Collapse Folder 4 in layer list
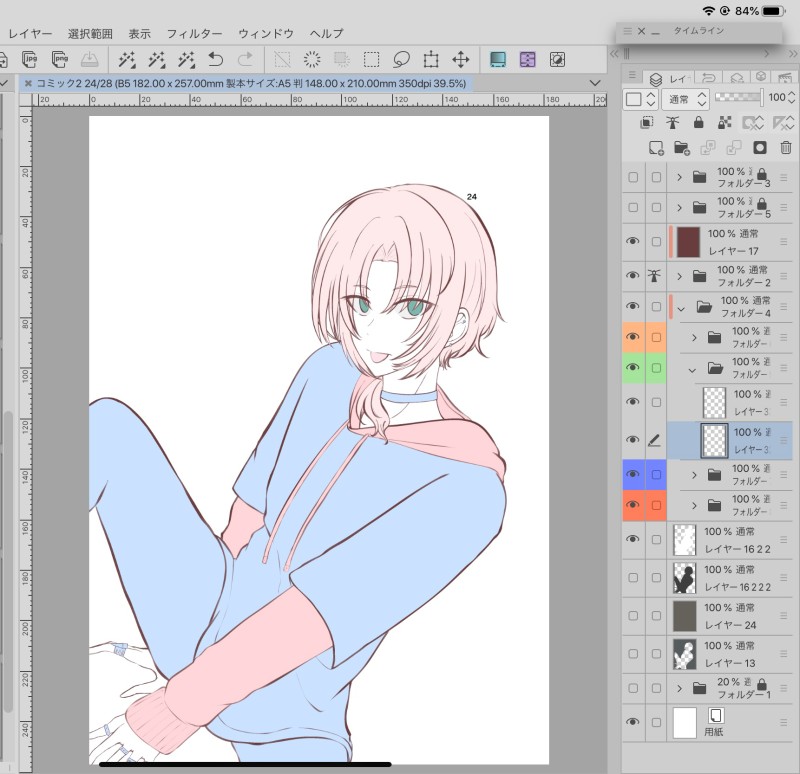Image resolution: width=800 pixels, height=774 pixels. click(681, 309)
